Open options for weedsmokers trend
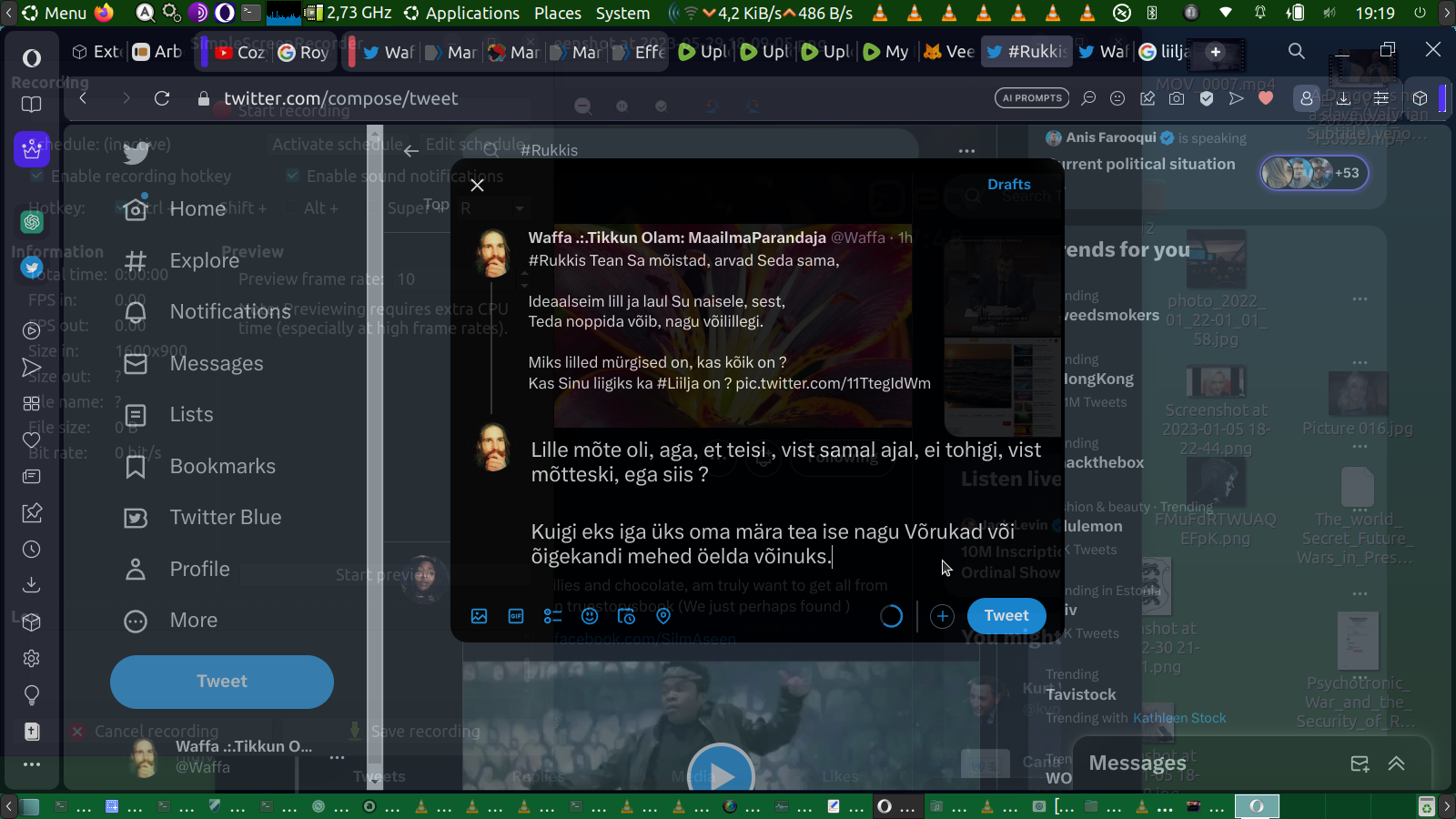This screenshot has height=819, width=1456. click(x=1360, y=298)
